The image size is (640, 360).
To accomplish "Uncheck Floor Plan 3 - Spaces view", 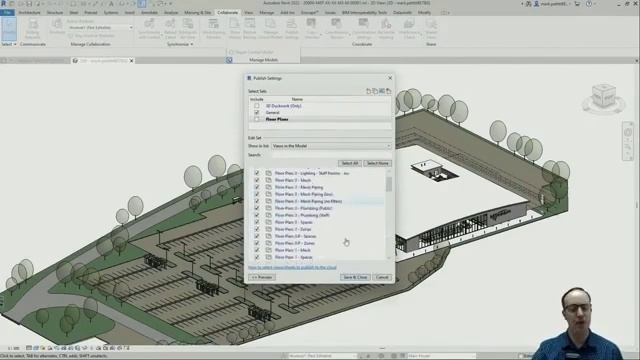I will point(257,222).
